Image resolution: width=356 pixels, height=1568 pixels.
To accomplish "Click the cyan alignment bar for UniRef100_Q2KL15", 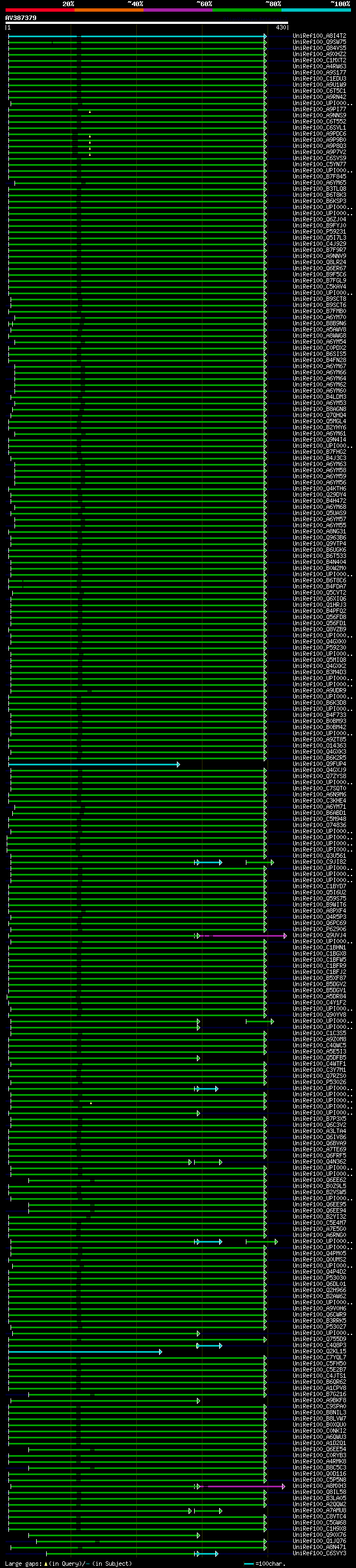I will (x=85, y=1352).
